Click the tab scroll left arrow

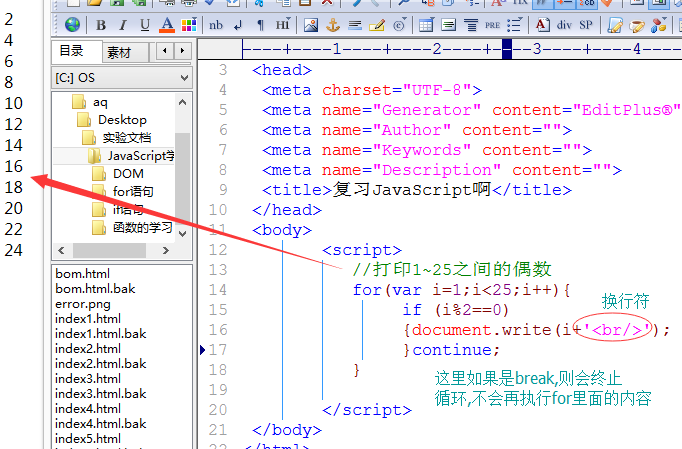tap(165, 51)
